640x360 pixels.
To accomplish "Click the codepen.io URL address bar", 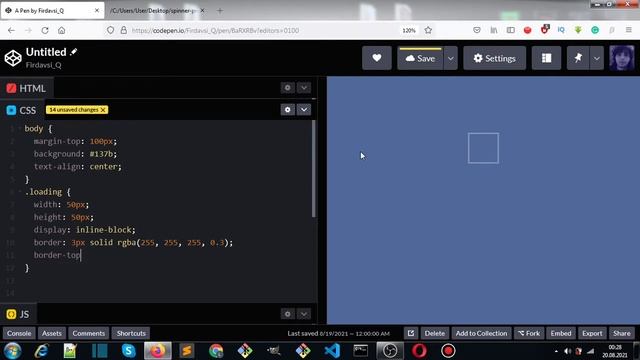I will [x=216, y=30].
